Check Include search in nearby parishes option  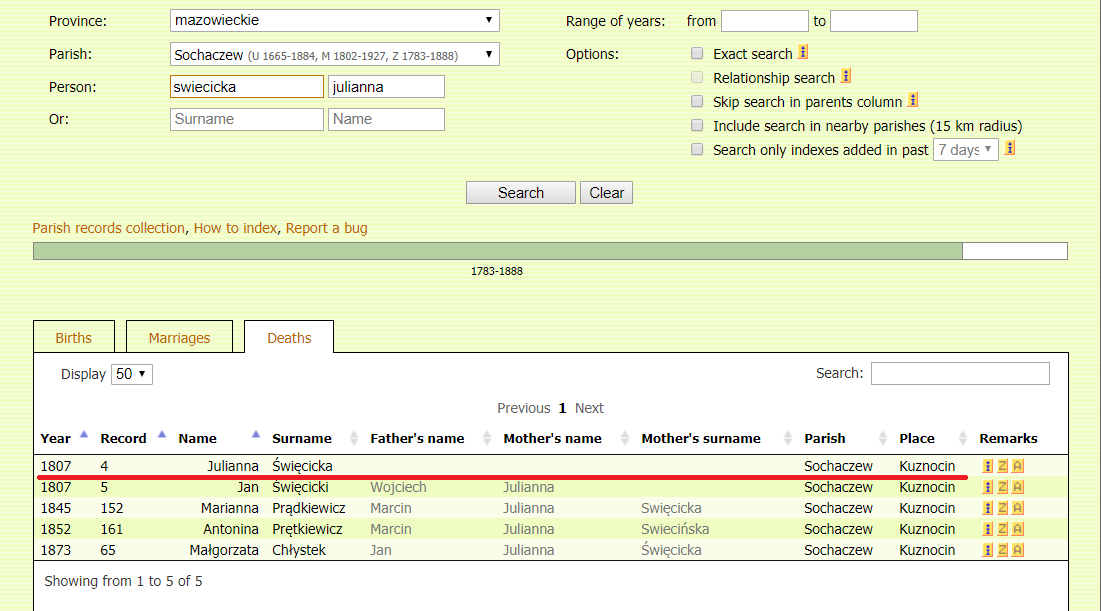[697, 126]
